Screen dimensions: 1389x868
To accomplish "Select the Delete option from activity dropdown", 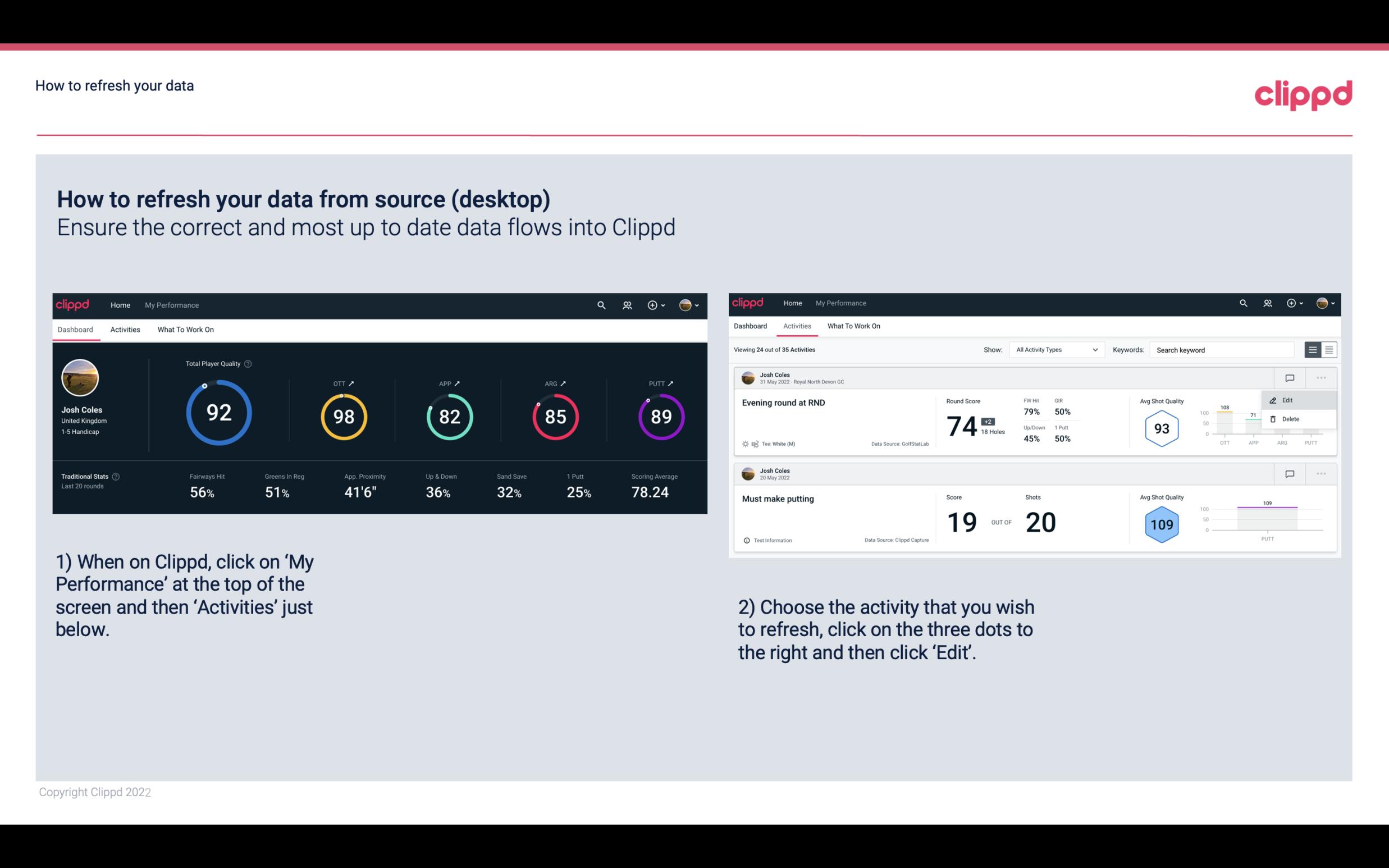I will click(x=1290, y=419).
